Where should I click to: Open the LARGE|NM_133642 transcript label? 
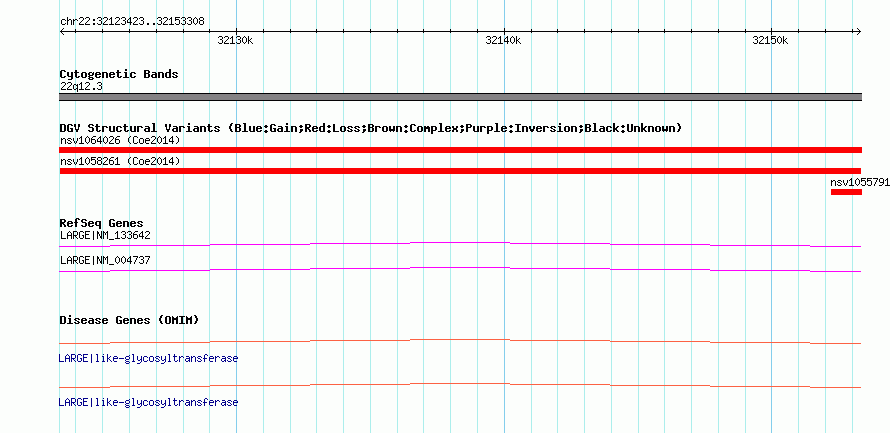click(105, 236)
